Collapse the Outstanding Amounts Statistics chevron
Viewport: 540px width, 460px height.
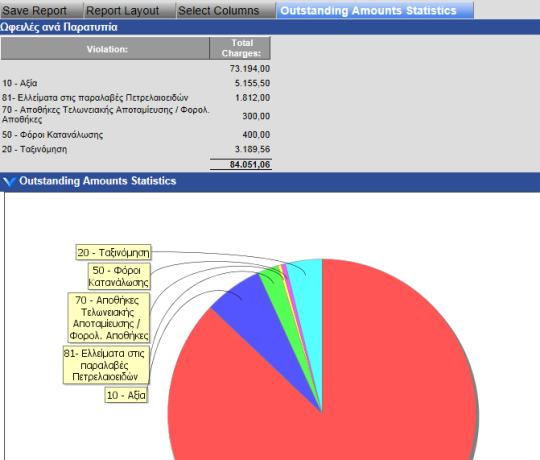click(9, 181)
